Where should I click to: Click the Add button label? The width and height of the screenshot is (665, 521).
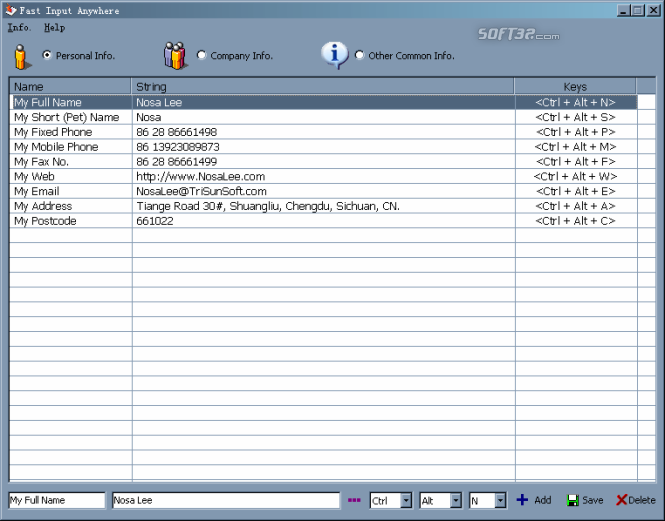click(542, 500)
